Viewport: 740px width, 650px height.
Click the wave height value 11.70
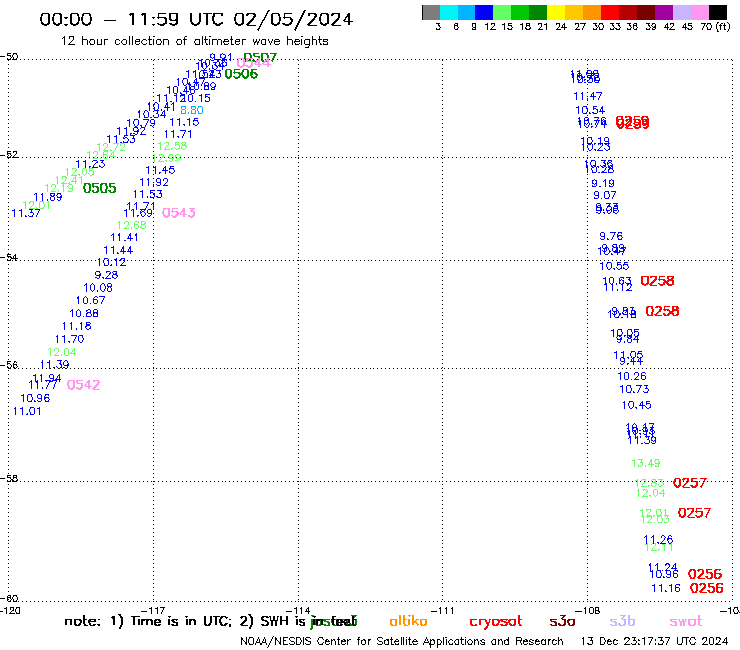click(69, 339)
